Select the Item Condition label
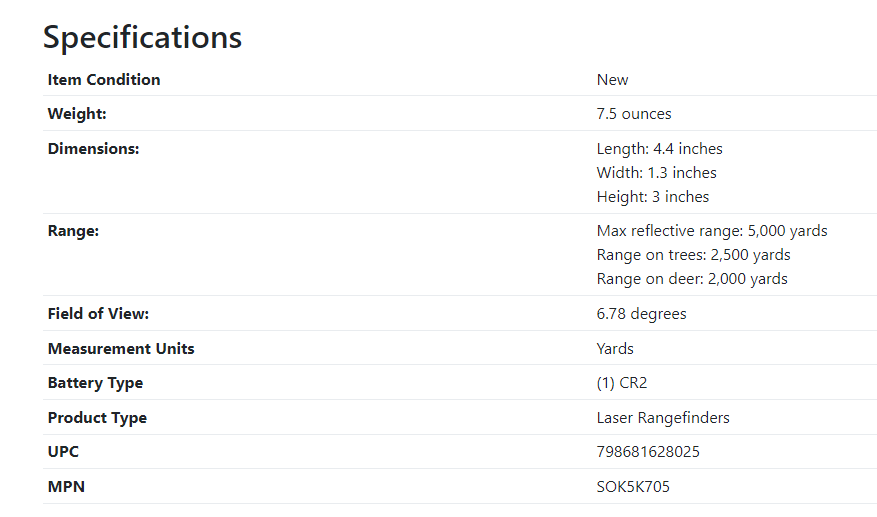Screen dimensions: 877x517 [x=104, y=79]
